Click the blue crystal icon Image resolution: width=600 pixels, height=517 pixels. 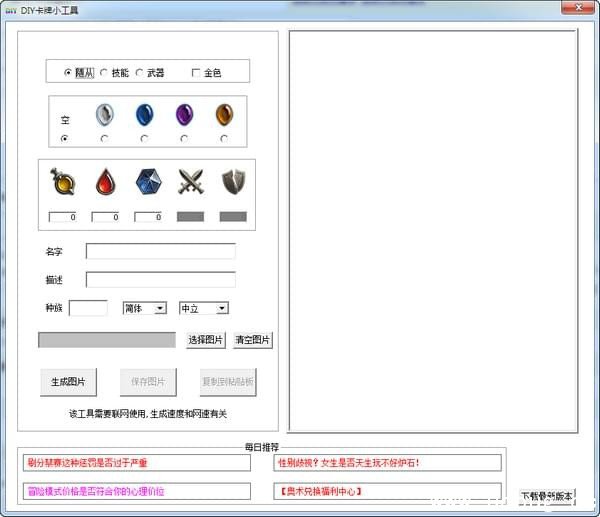pyautogui.click(x=148, y=182)
